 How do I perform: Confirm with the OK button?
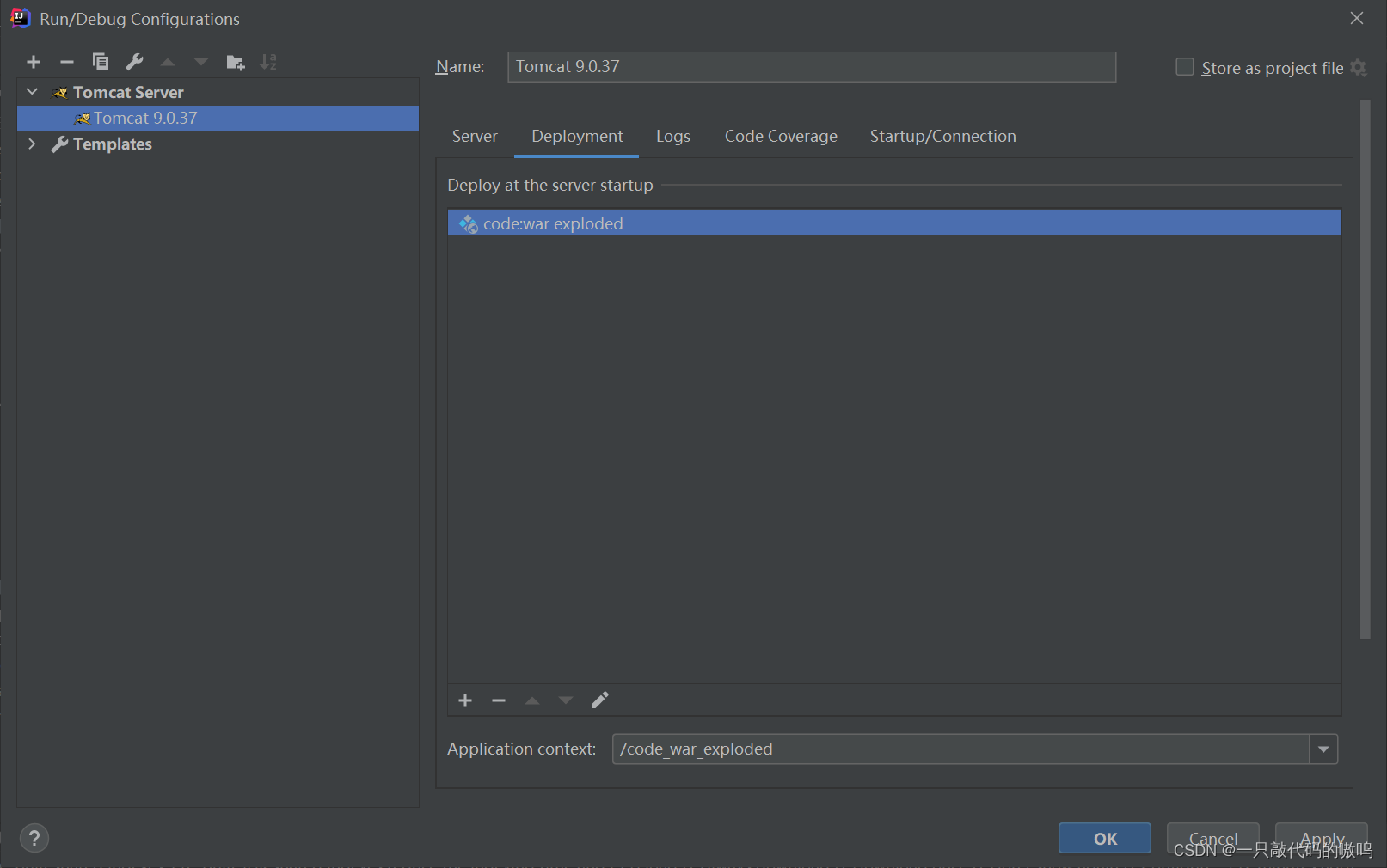[x=1105, y=838]
